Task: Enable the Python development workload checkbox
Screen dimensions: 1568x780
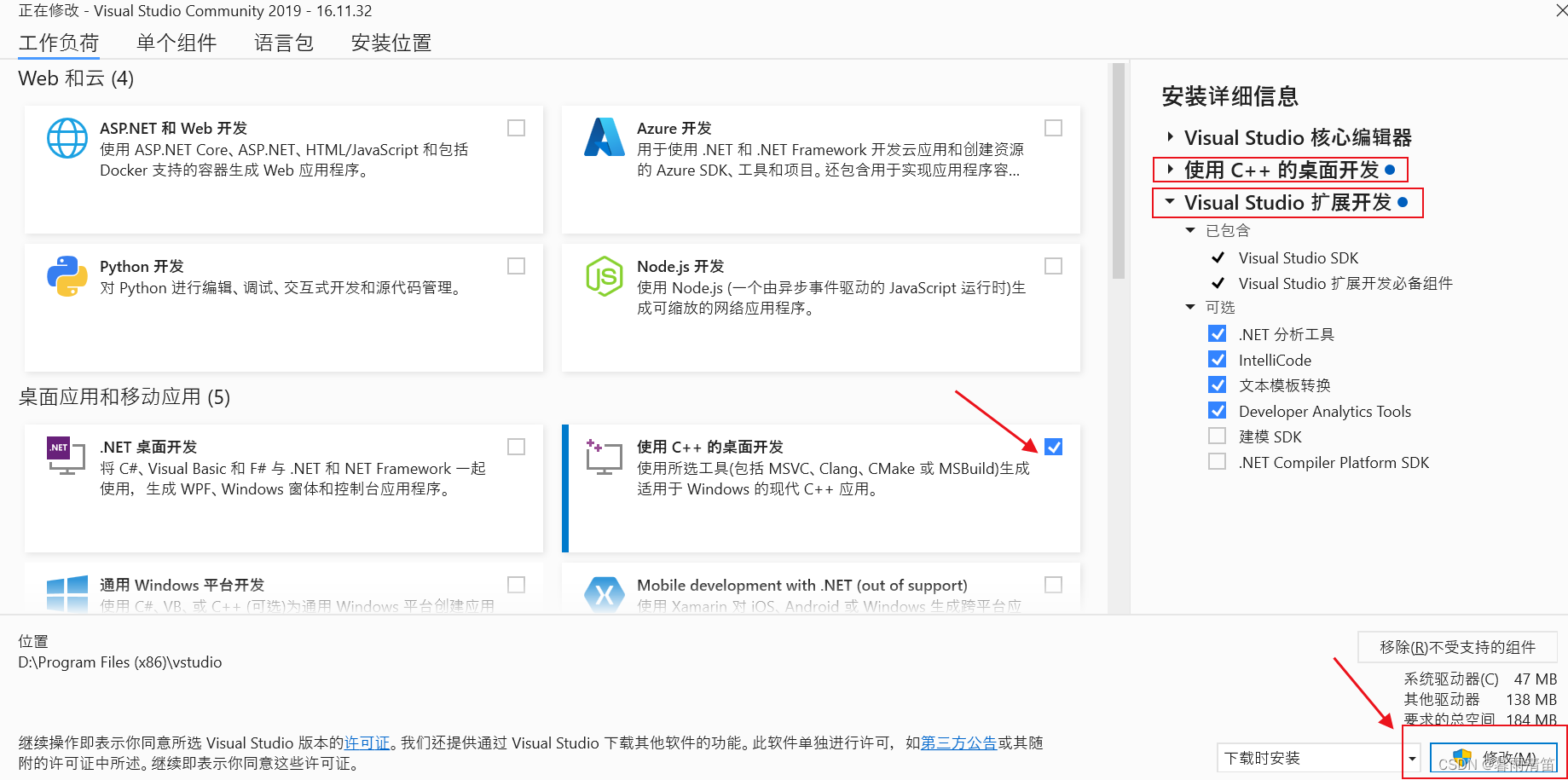Action: 516,266
